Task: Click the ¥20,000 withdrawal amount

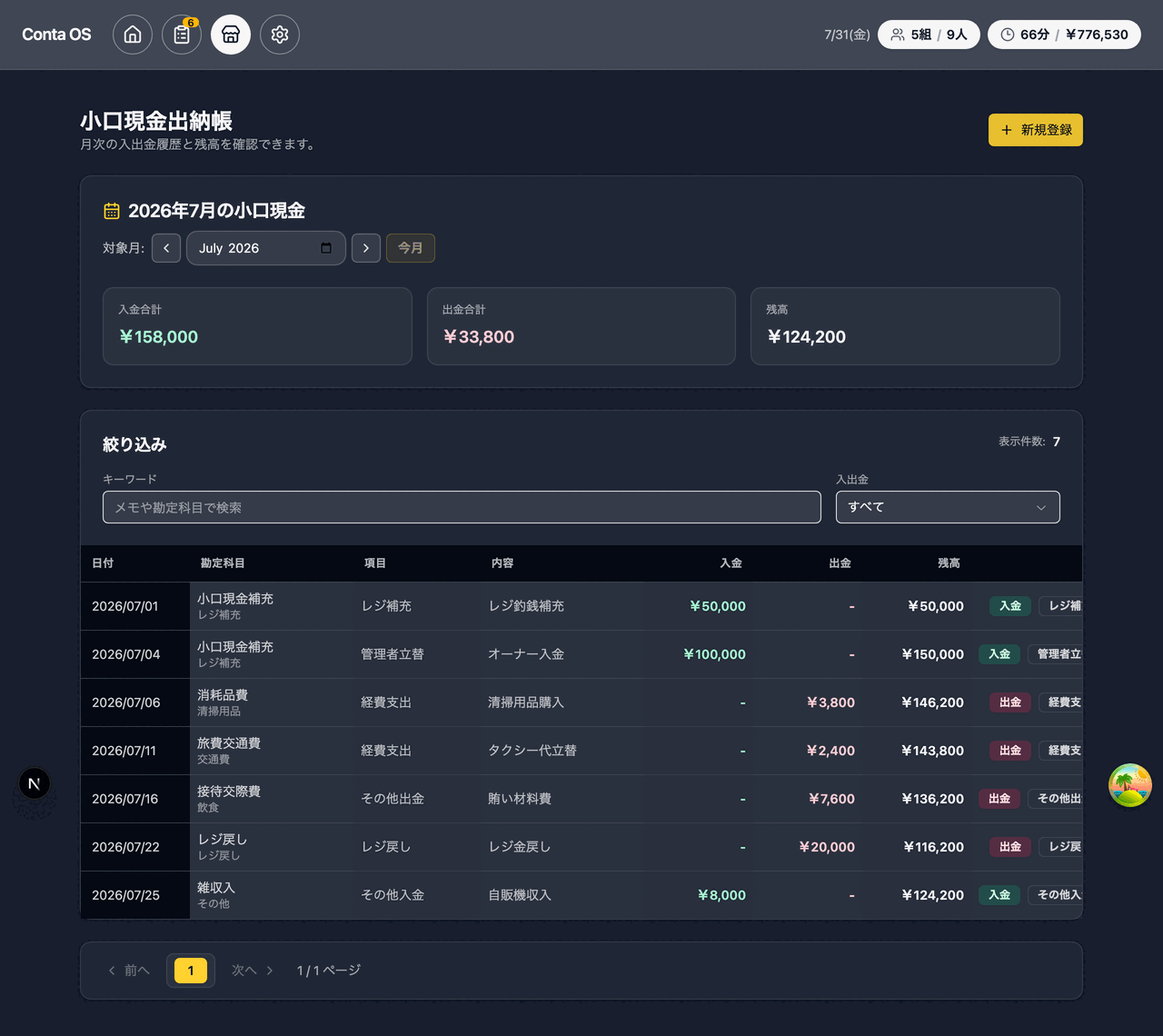Action: coord(827,847)
